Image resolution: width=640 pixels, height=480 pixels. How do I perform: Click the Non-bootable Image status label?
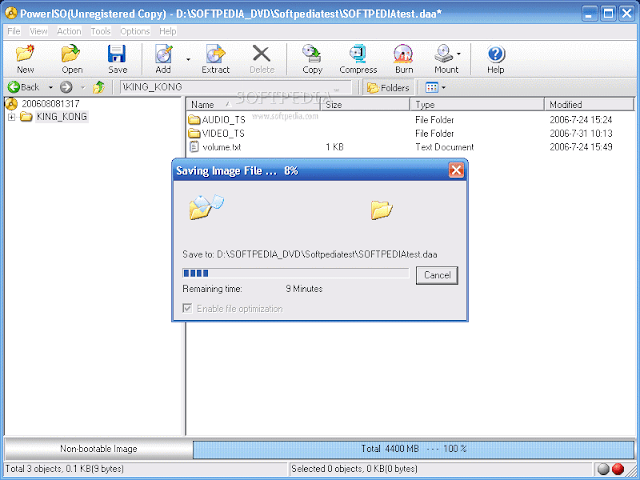click(x=98, y=449)
